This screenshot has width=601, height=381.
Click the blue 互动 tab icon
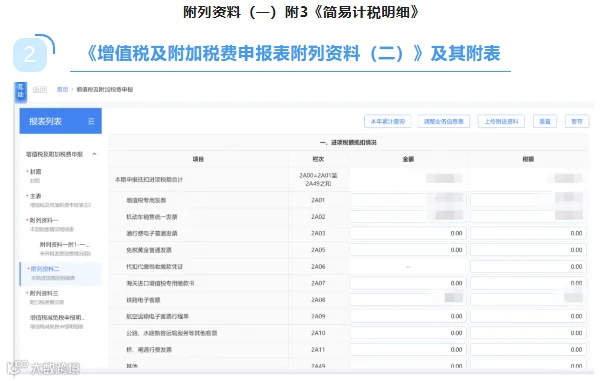coord(21,92)
